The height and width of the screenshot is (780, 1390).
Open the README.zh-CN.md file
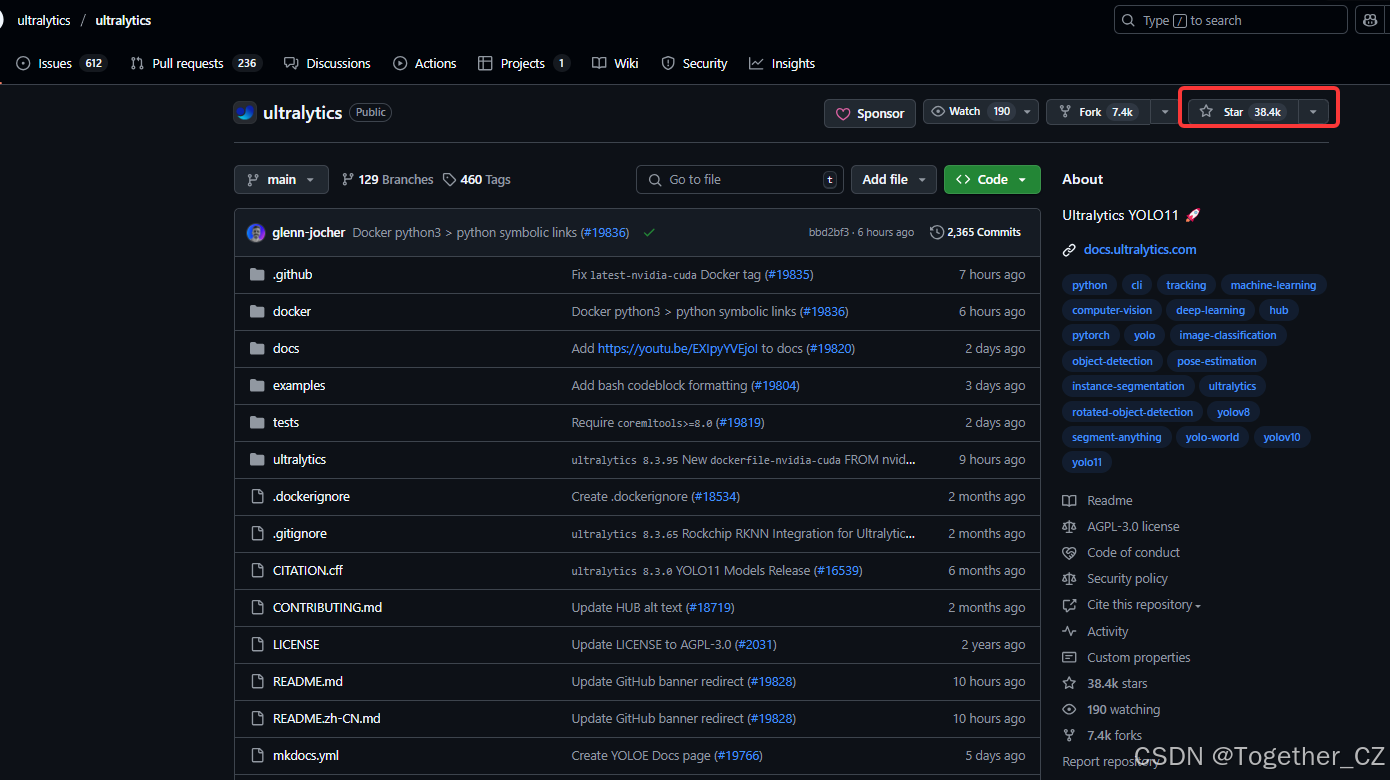click(327, 718)
